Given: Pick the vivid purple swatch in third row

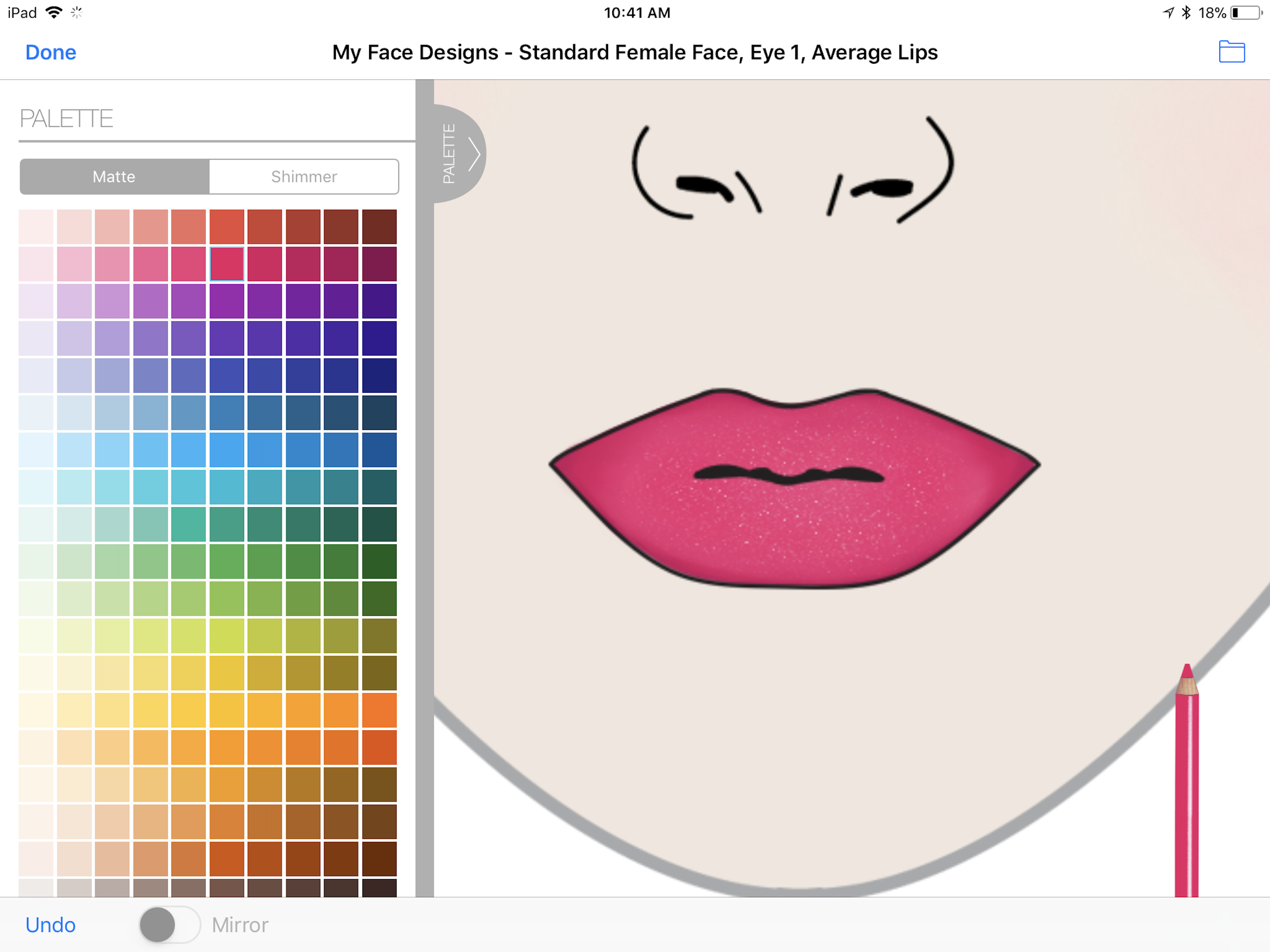Looking at the screenshot, I should 227,301.
